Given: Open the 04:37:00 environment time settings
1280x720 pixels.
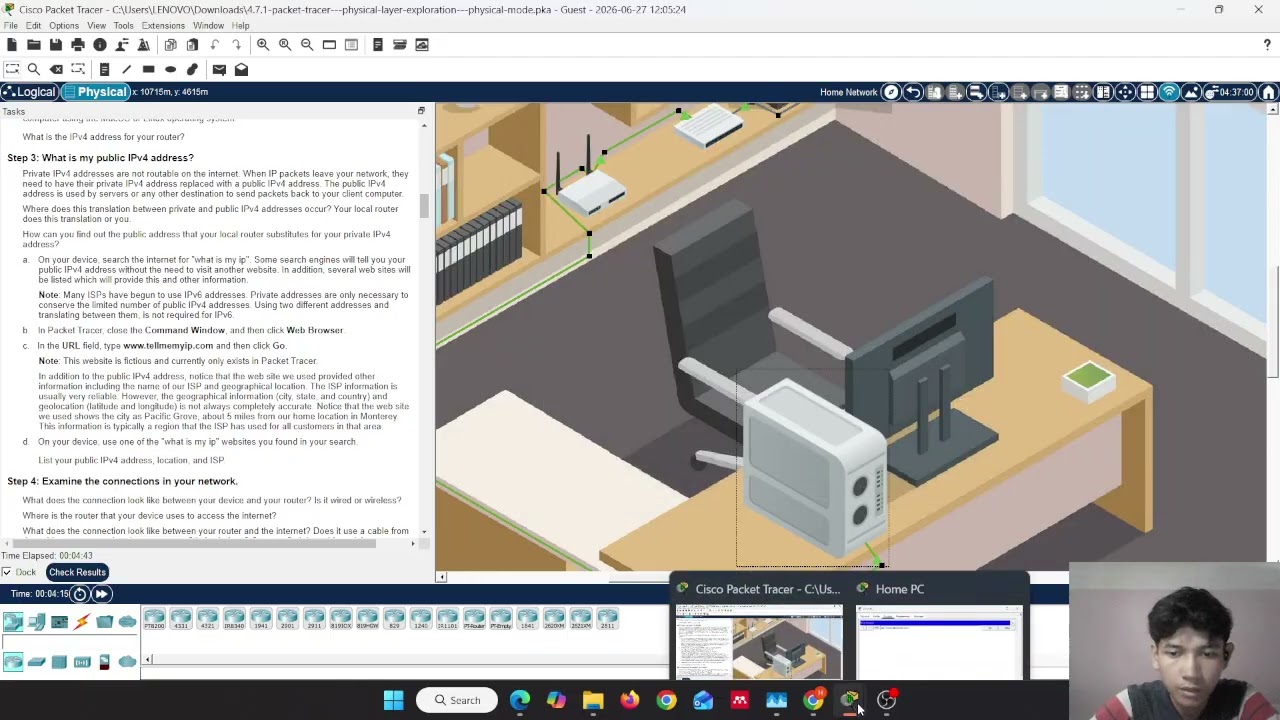Looking at the screenshot, I should [x=1229, y=92].
